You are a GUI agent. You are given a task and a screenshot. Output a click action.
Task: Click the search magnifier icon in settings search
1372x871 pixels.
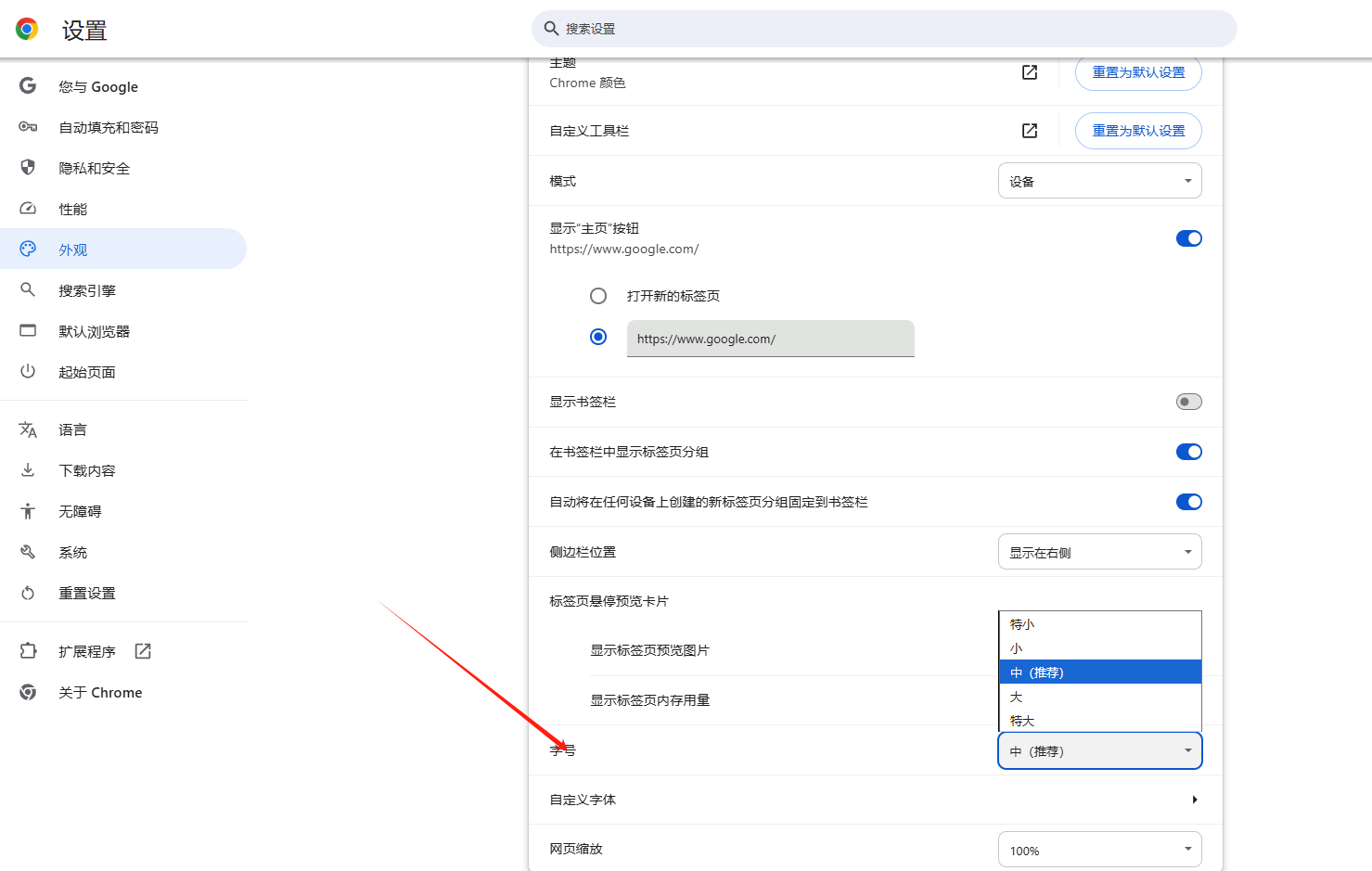point(551,29)
